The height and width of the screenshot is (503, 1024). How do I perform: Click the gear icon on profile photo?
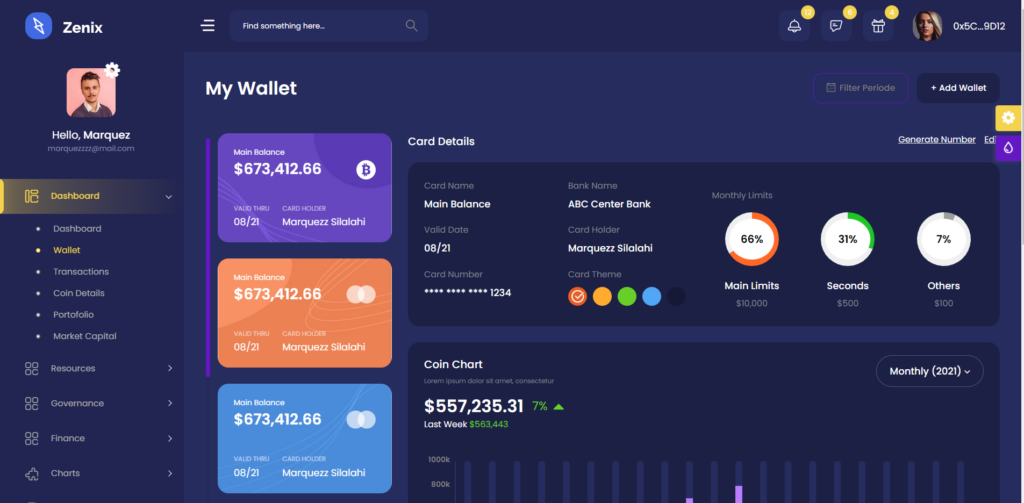[112, 69]
